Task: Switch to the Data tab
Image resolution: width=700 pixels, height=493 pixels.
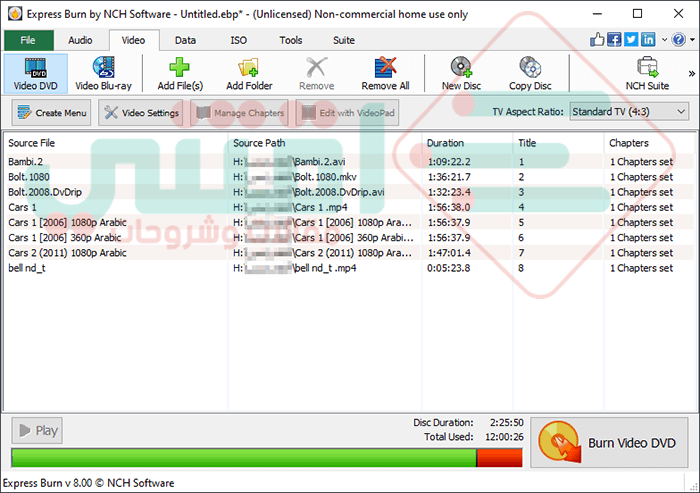Action: (185, 40)
